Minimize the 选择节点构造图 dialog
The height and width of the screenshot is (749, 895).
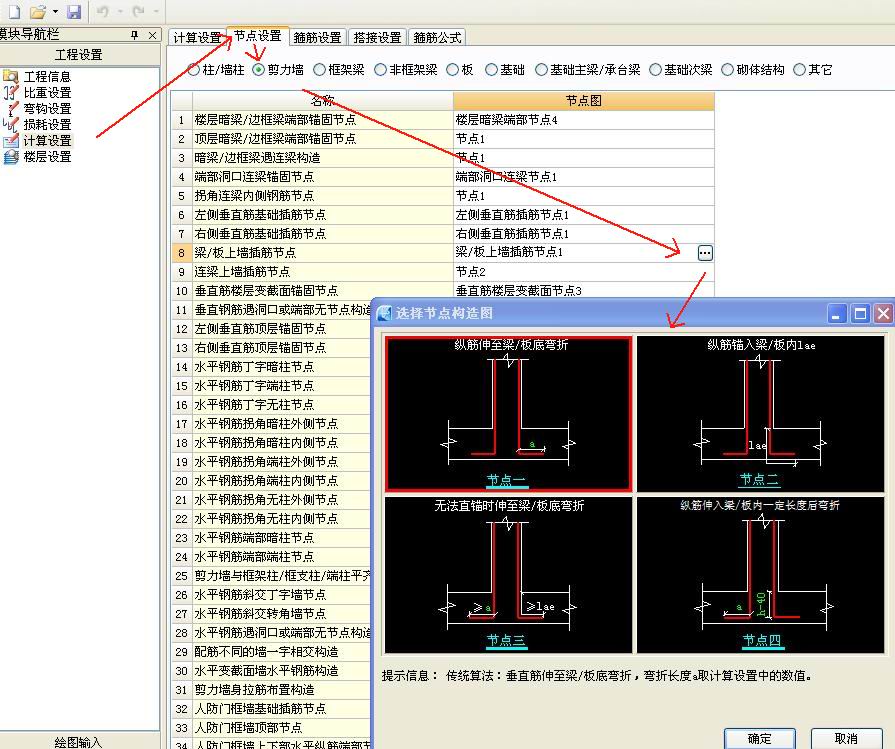click(x=837, y=313)
